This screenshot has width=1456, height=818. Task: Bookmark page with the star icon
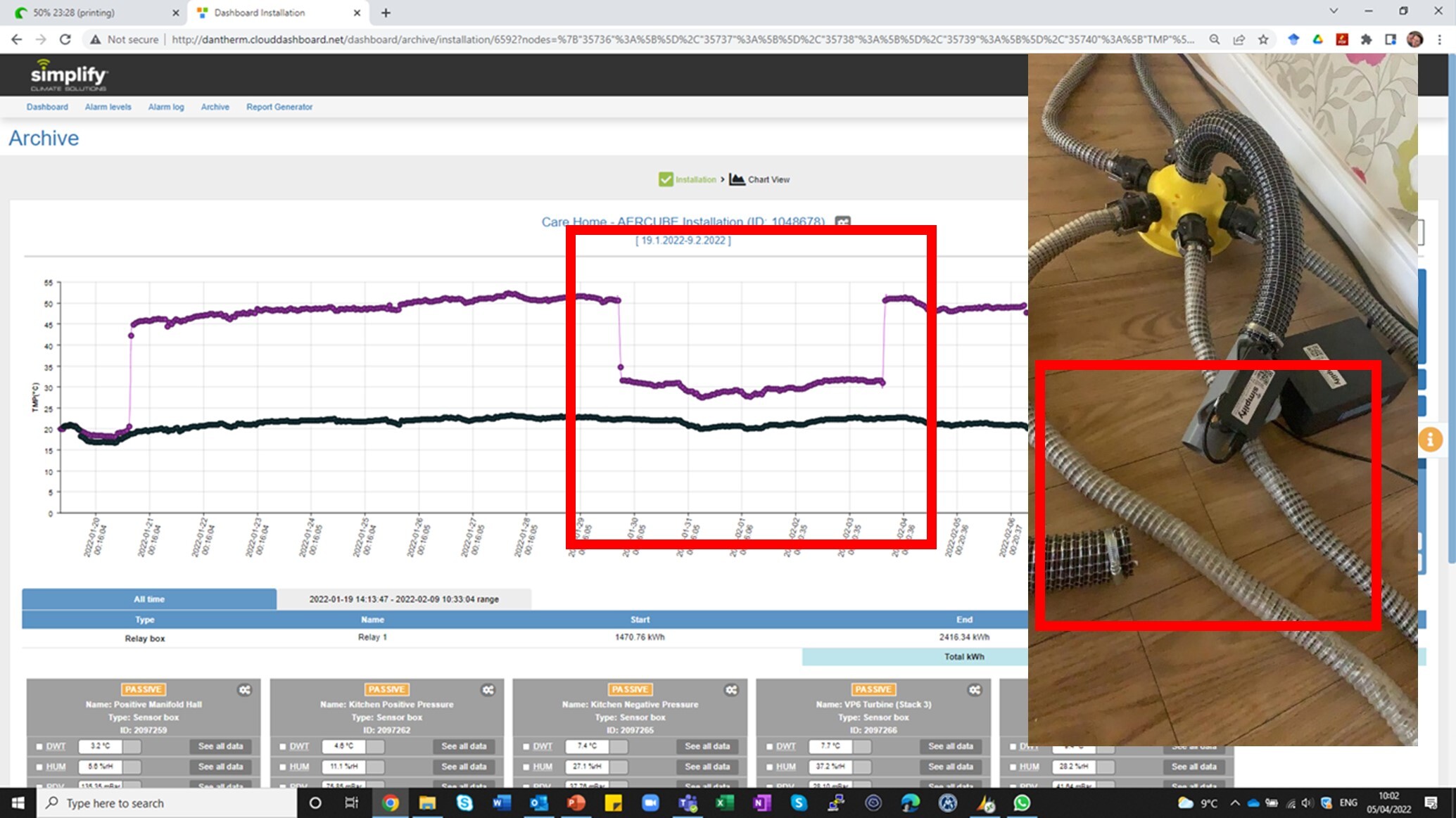click(1263, 39)
